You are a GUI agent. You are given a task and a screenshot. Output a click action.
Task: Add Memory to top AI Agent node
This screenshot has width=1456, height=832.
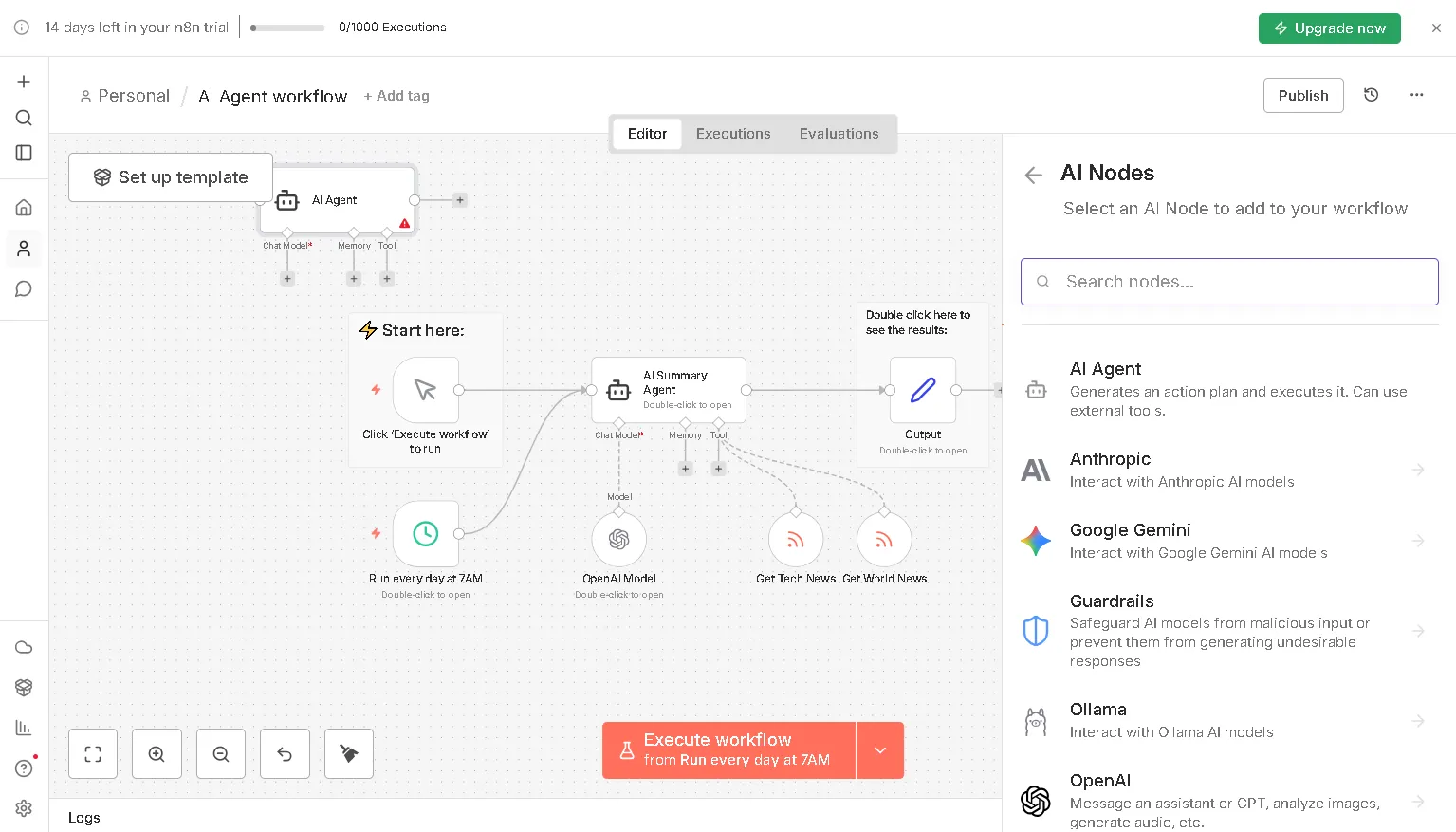[354, 279]
